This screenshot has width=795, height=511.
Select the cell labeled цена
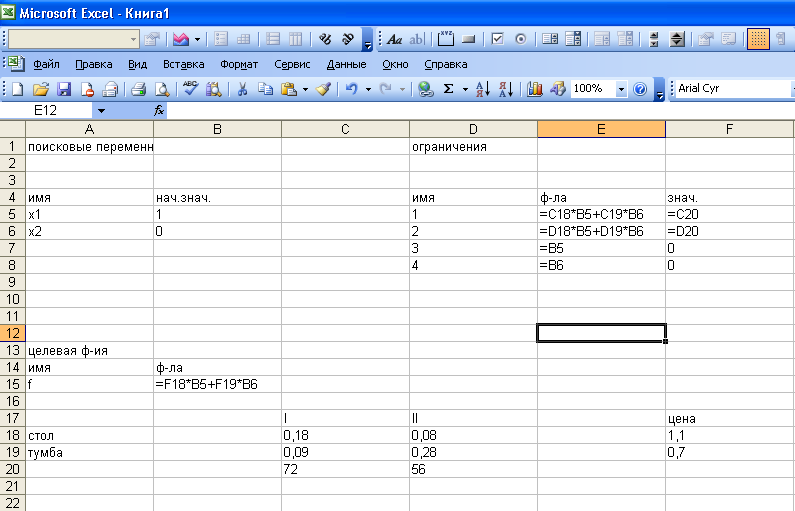coord(730,418)
